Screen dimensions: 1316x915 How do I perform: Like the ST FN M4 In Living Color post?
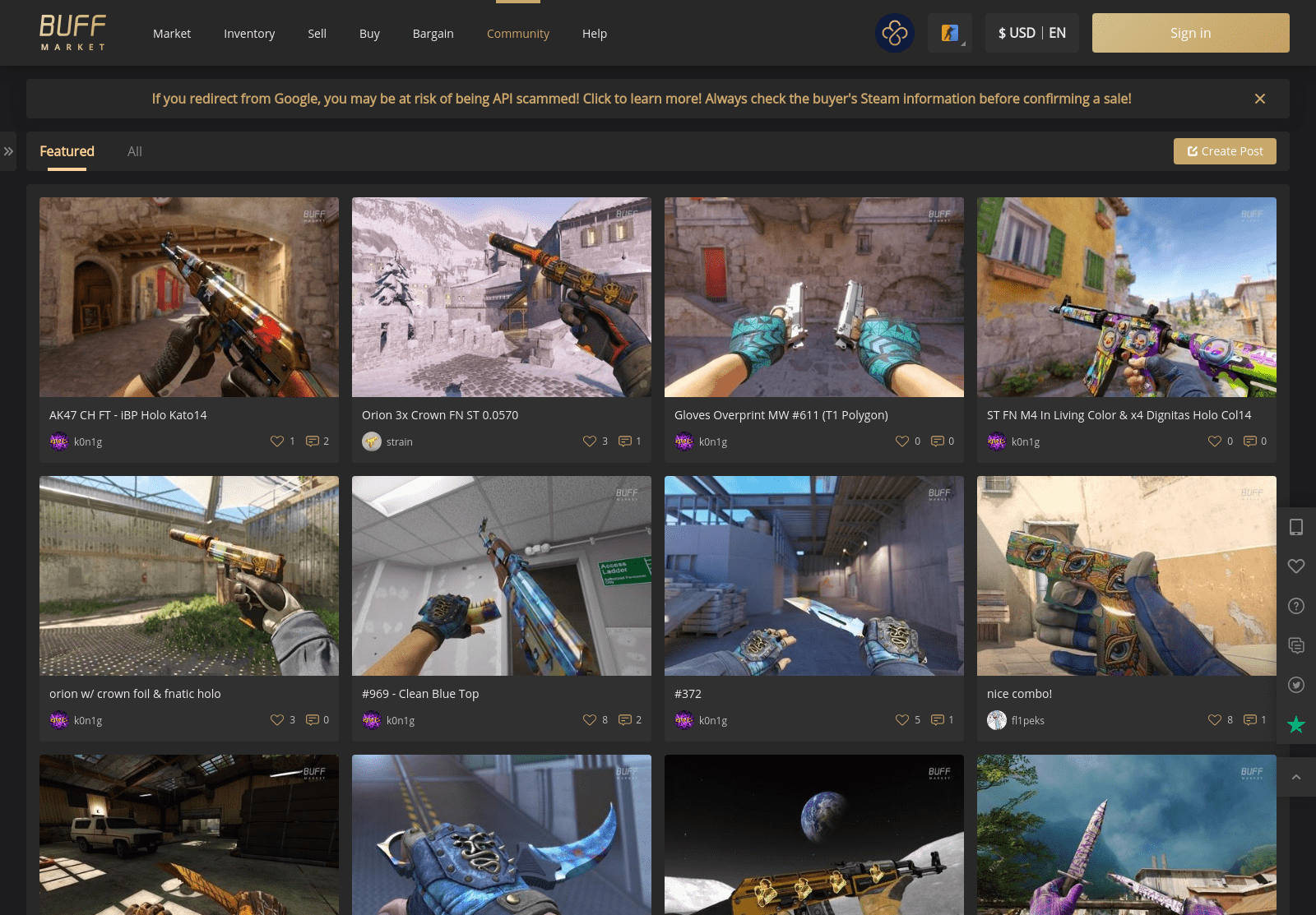click(x=1215, y=441)
